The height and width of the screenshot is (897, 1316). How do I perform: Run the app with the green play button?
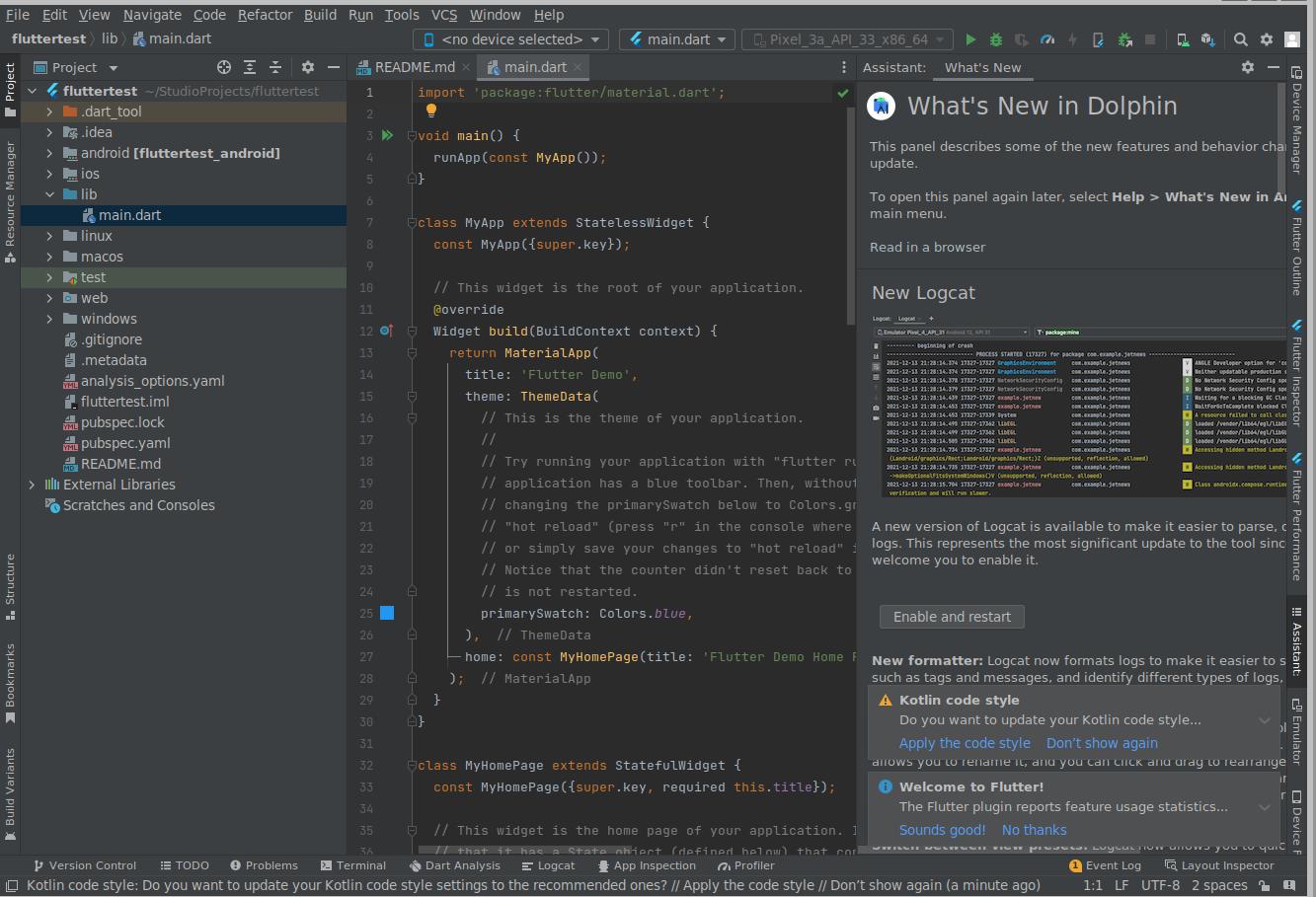point(970,39)
